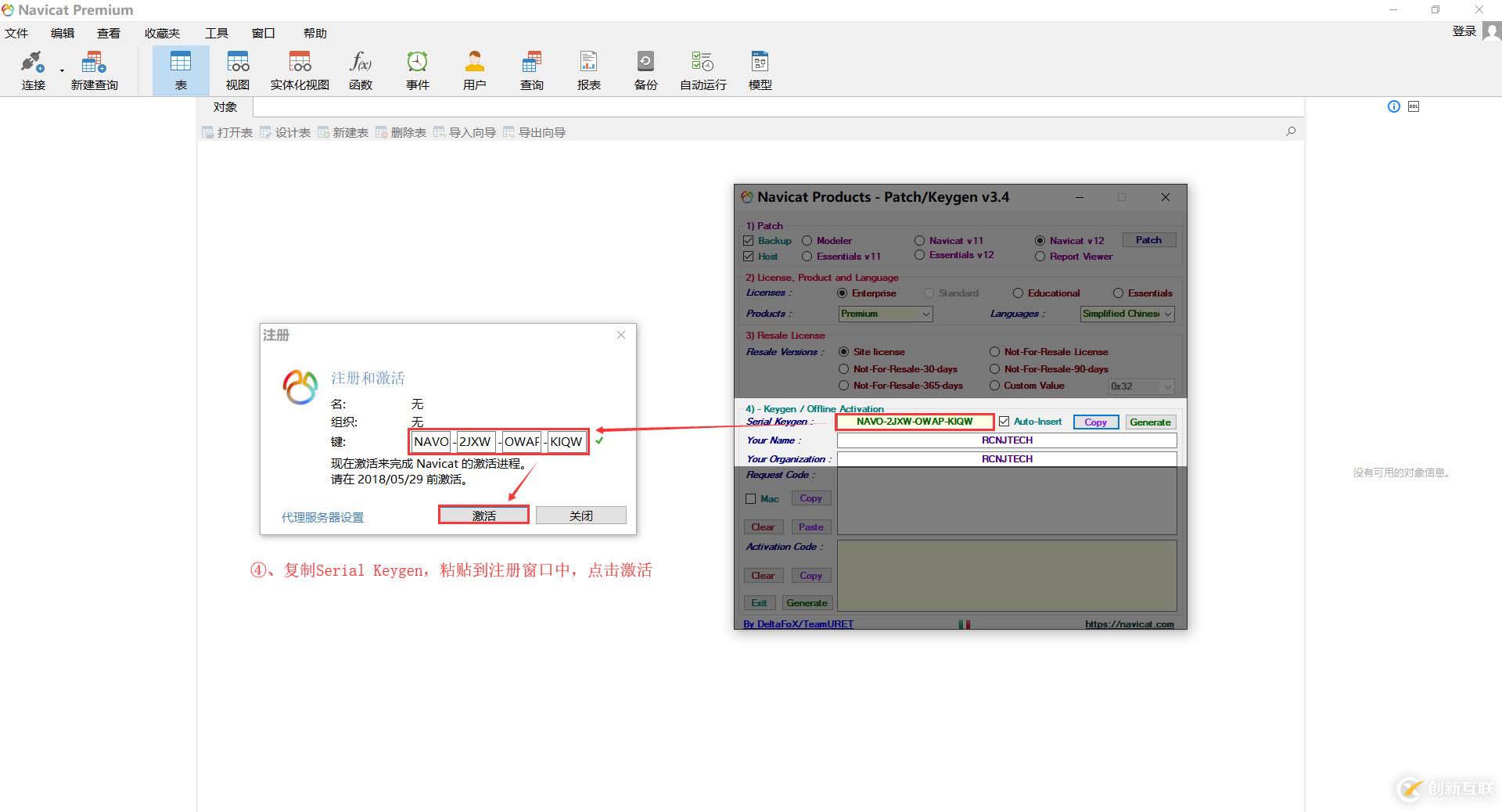Select the 用户 users icon
1502x812 pixels.
point(475,70)
